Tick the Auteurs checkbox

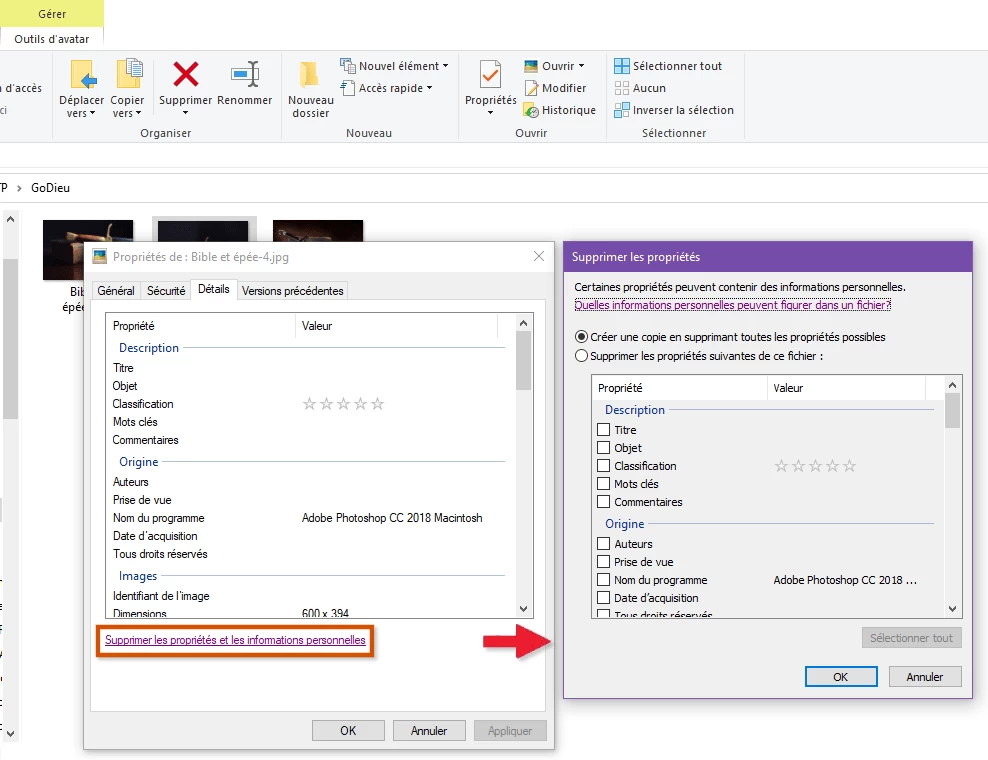[603, 544]
